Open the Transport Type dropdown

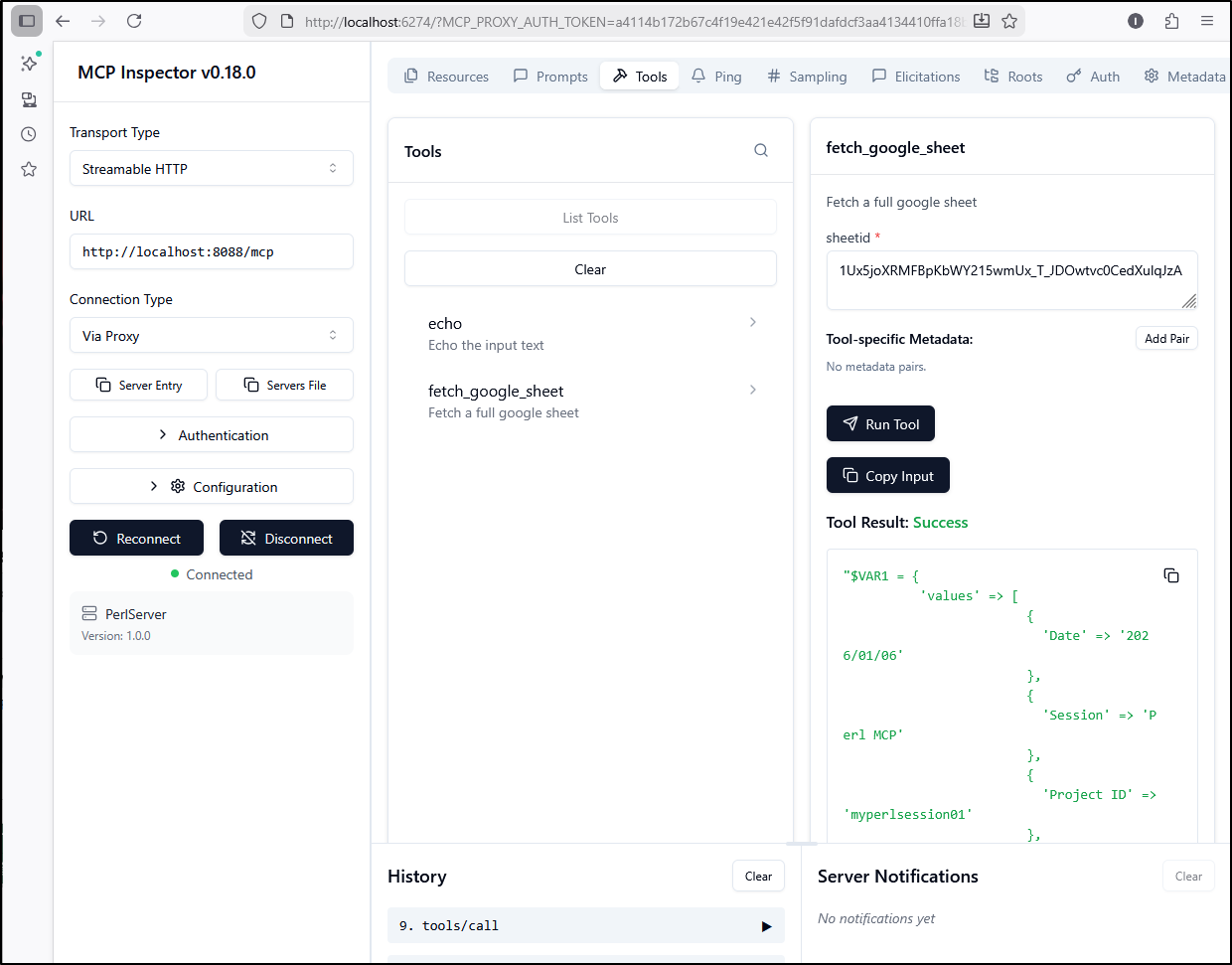[x=211, y=169]
